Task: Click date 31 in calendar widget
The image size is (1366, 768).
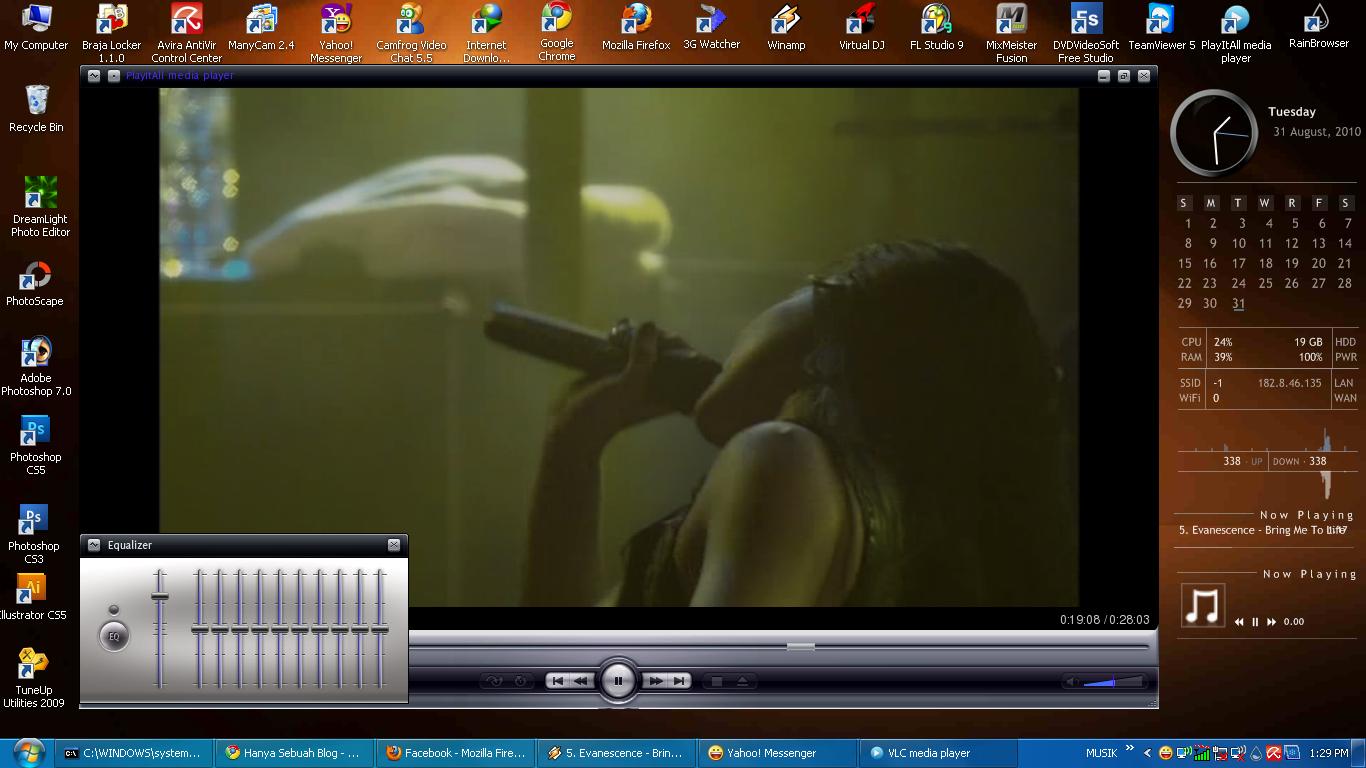Action: tap(1238, 304)
